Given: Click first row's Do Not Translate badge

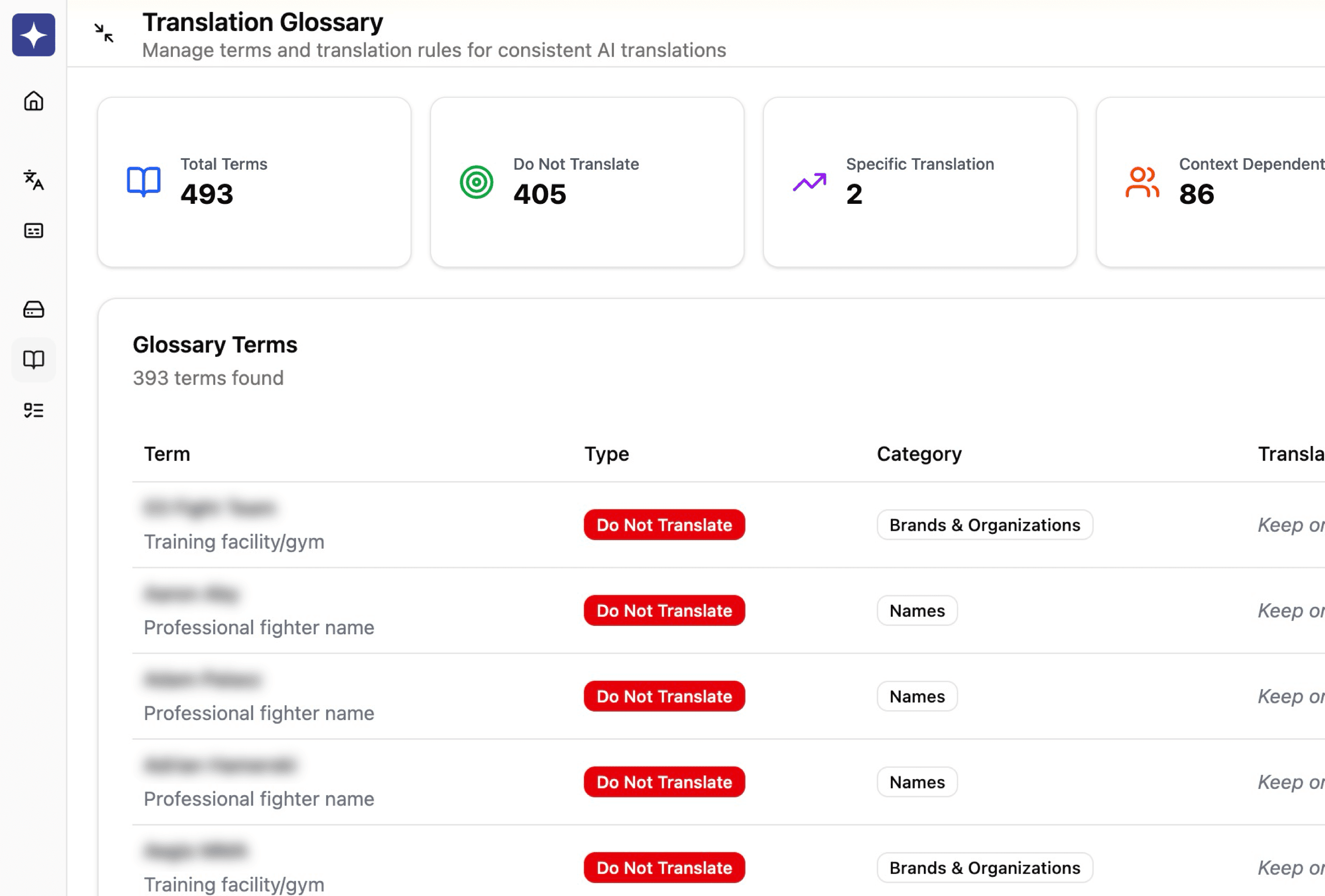Looking at the screenshot, I should (x=664, y=525).
